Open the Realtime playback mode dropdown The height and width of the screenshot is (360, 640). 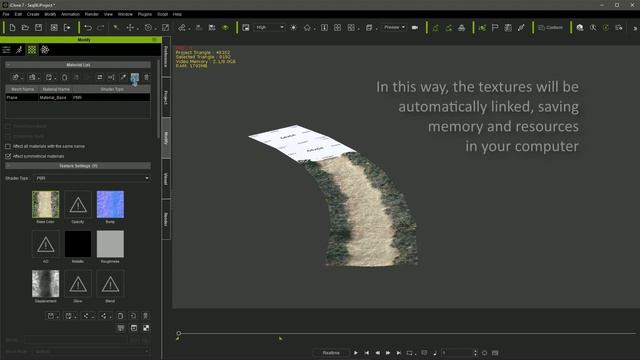(x=331, y=353)
